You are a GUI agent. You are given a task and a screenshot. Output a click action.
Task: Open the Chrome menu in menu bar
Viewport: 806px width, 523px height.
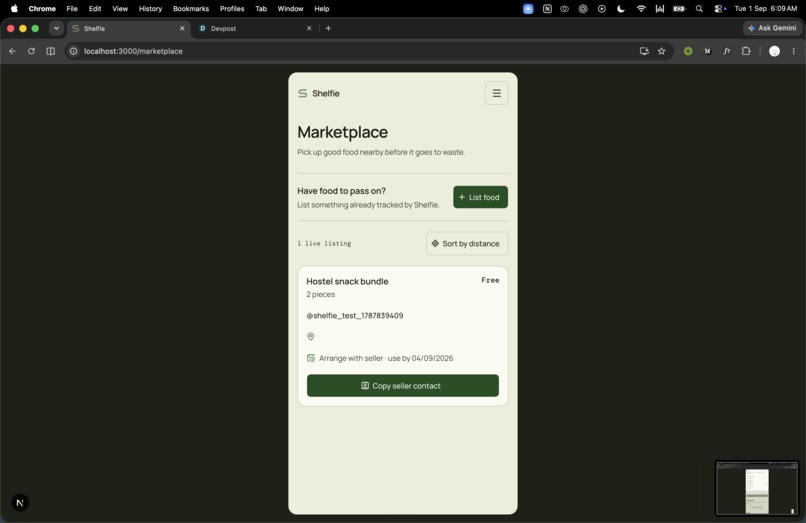(42, 8)
